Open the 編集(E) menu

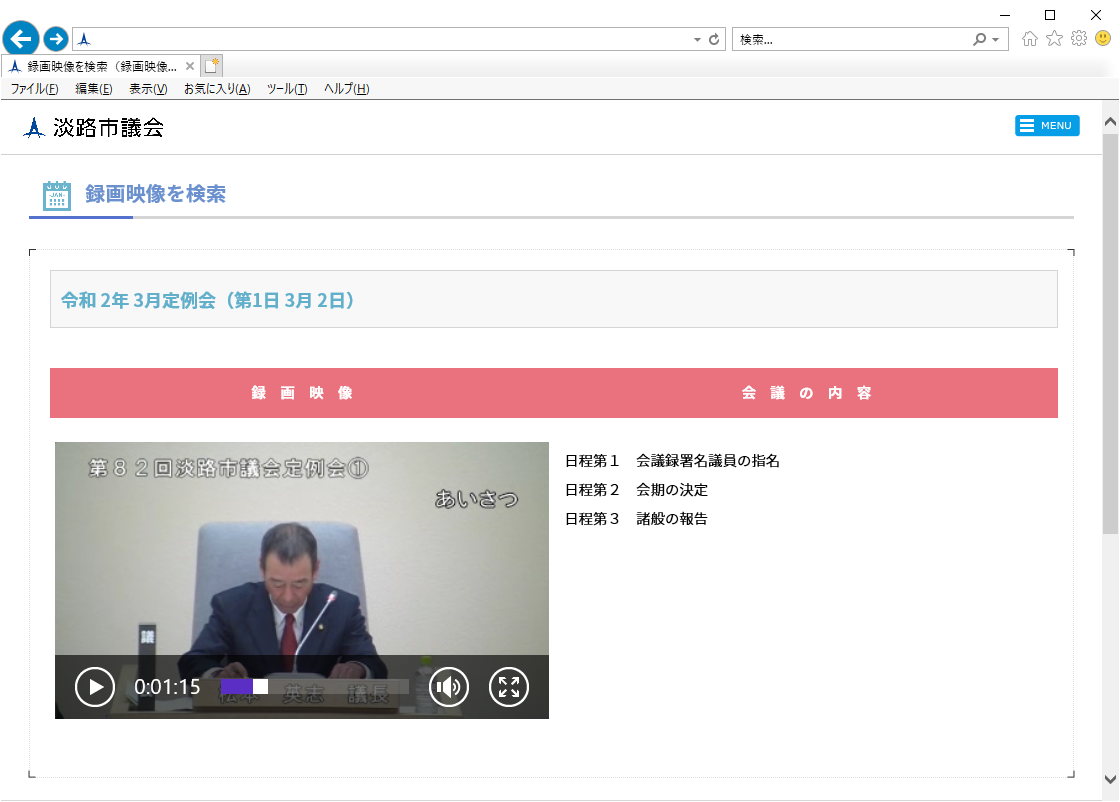(x=94, y=89)
